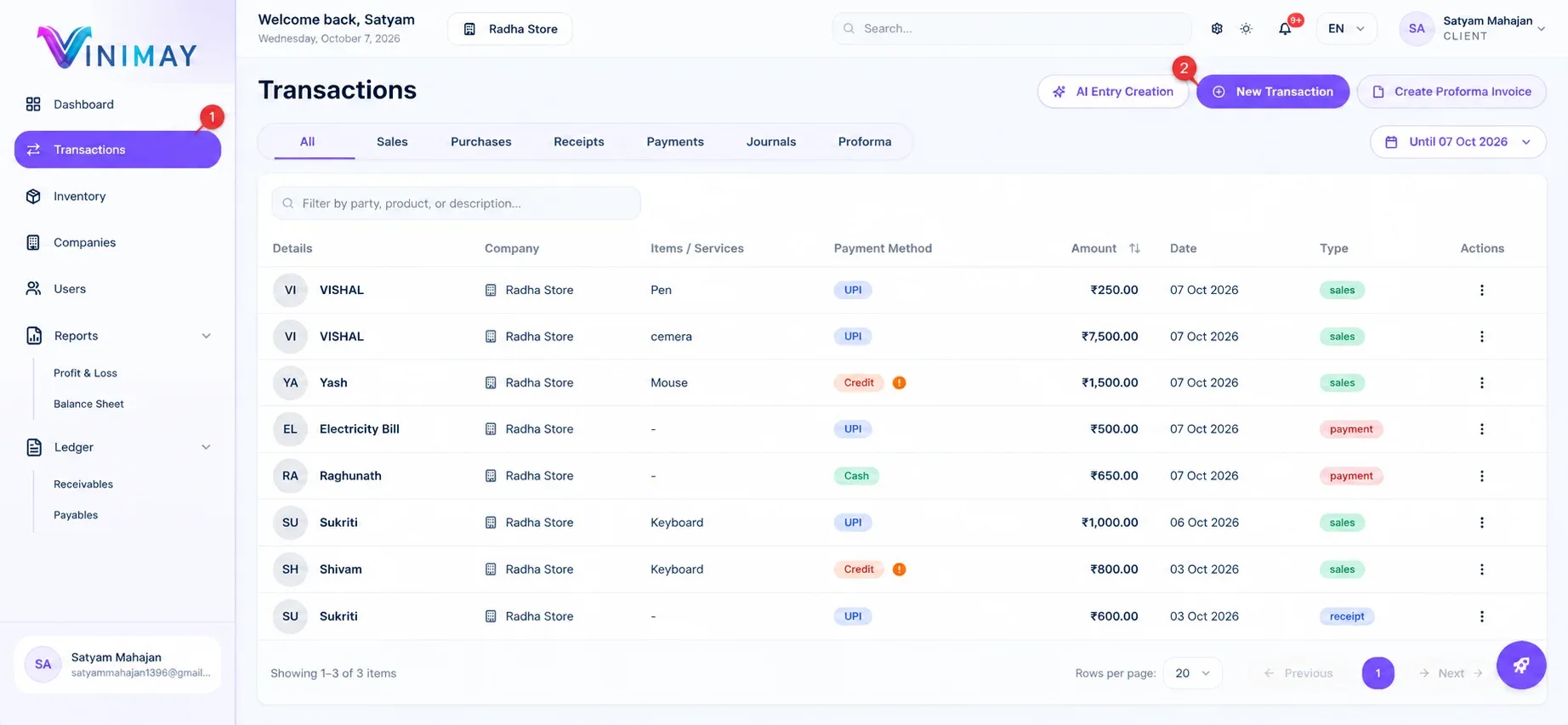Image resolution: width=1568 pixels, height=725 pixels.
Task: Collapse the Reports section chevron
Action: click(x=206, y=336)
